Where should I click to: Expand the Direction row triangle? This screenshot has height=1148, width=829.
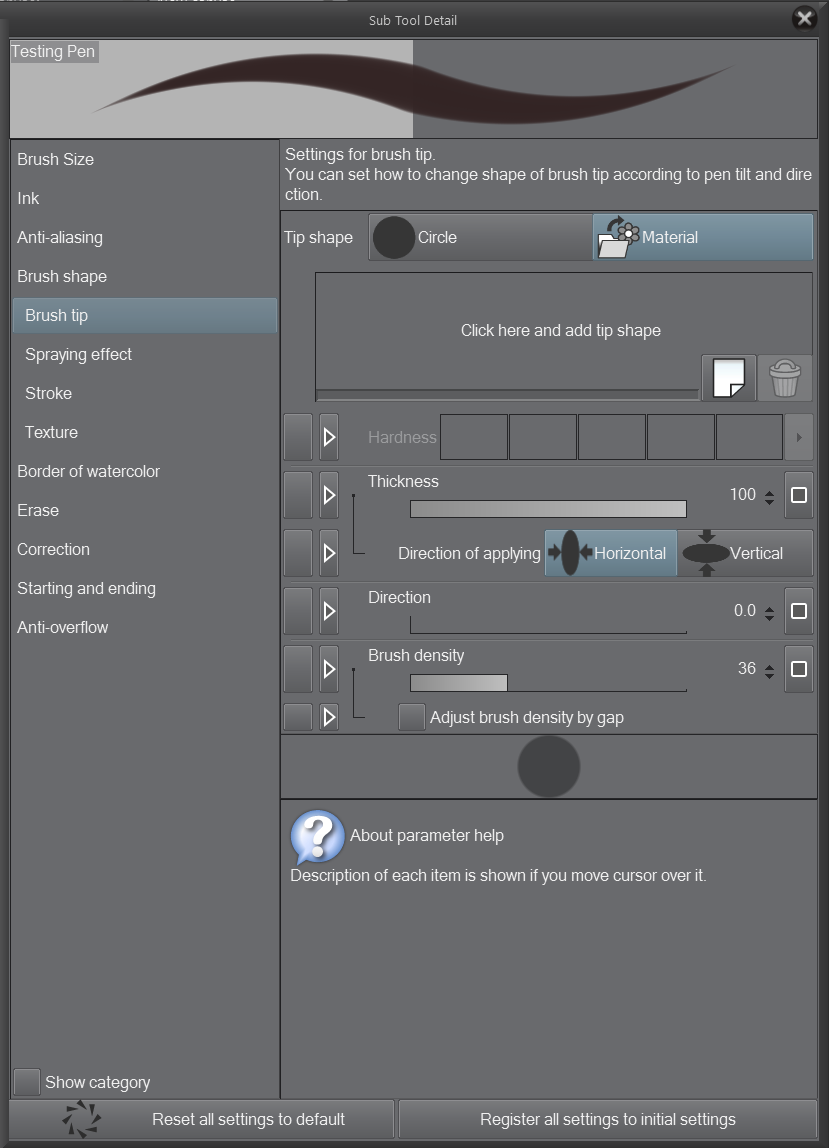pyautogui.click(x=329, y=611)
